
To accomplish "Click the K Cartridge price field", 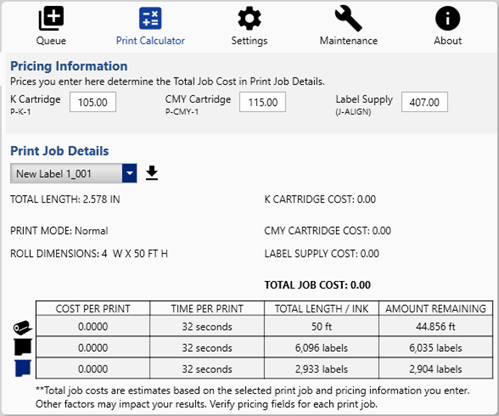I will [93, 102].
